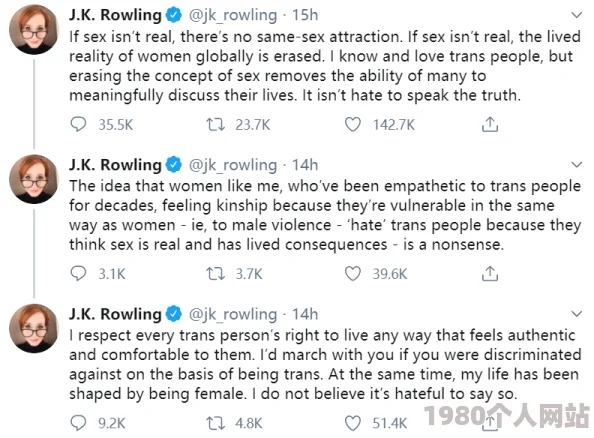Image resolution: width=594 pixels, height=438 pixels.
Task: Like the tweet with 39.6K likes
Action: click(x=353, y=274)
